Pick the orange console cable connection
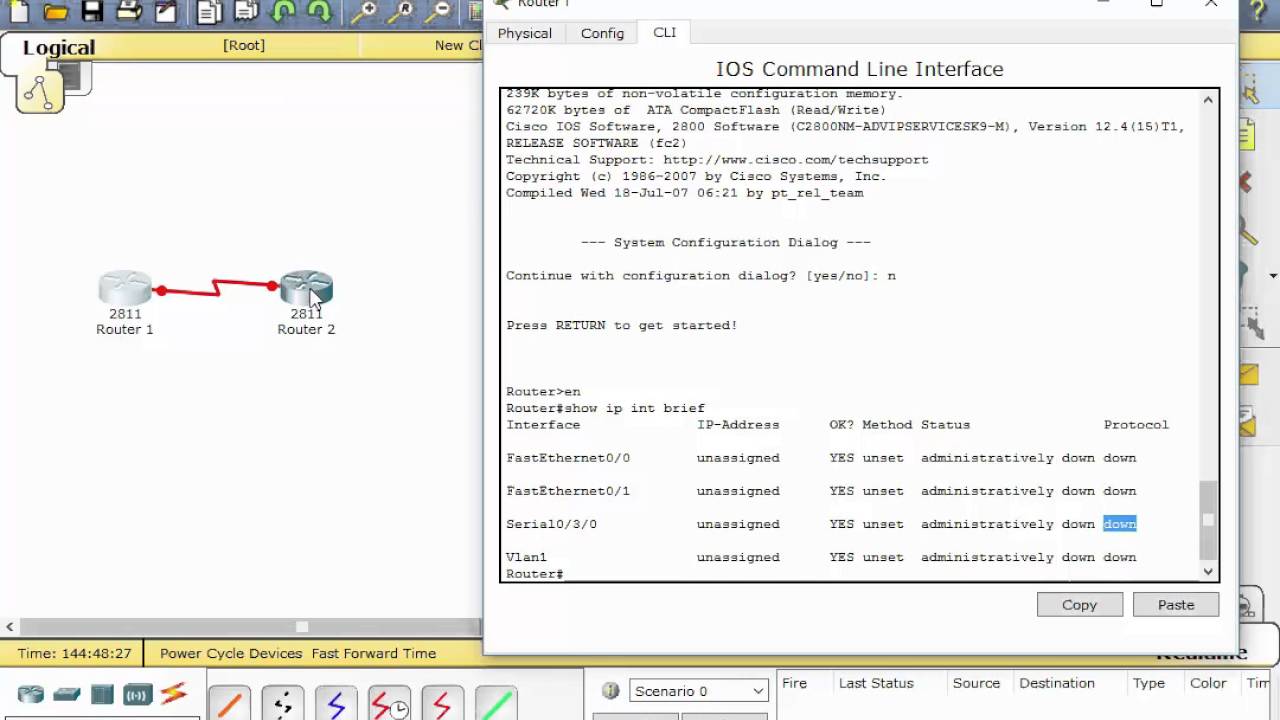Viewport: 1280px width, 720px height. pyautogui.click(x=229, y=704)
